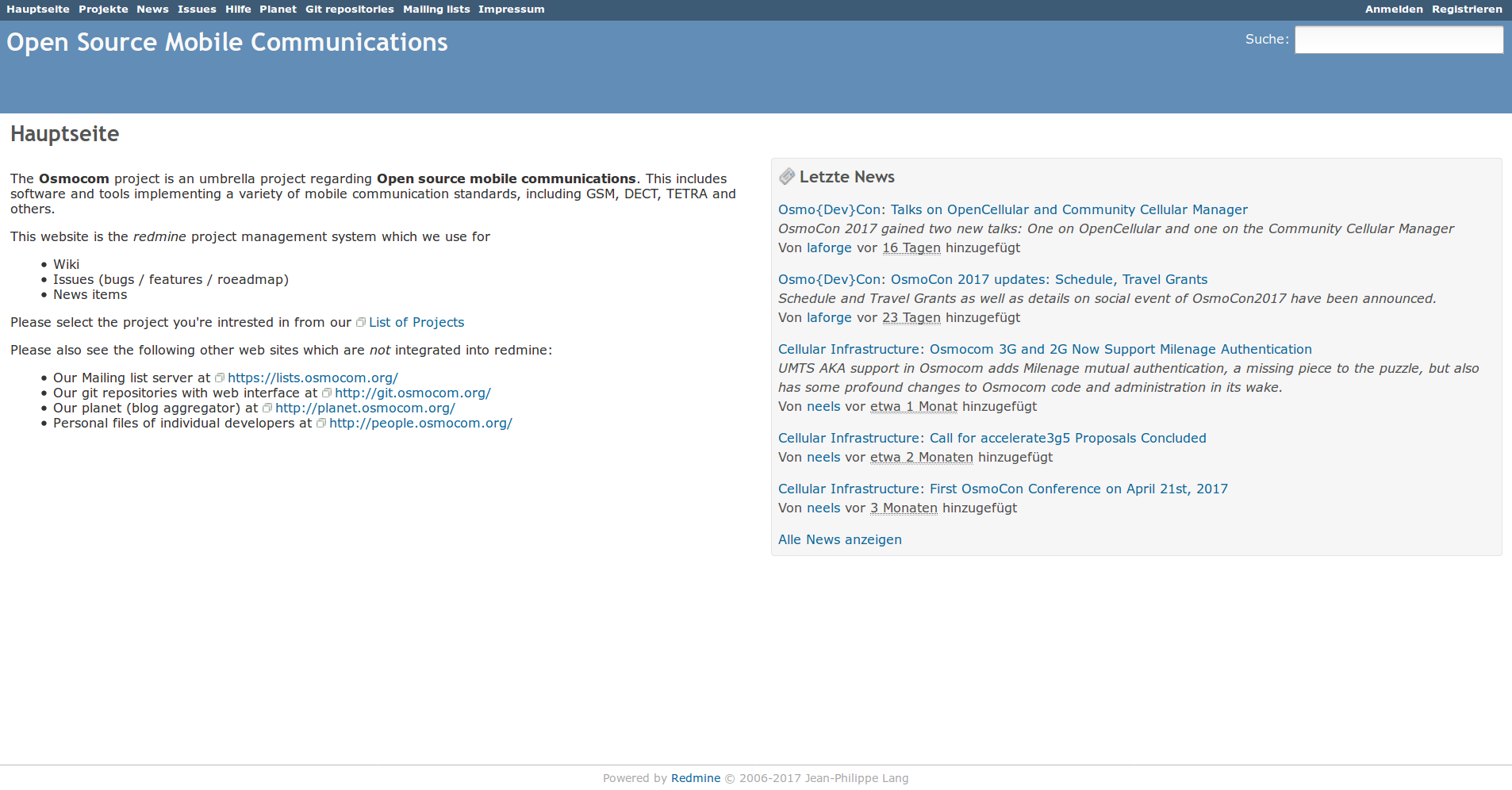This screenshot has width=1512, height=790.
Task: Open the Redmine footer link
Action: tap(696, 778)
